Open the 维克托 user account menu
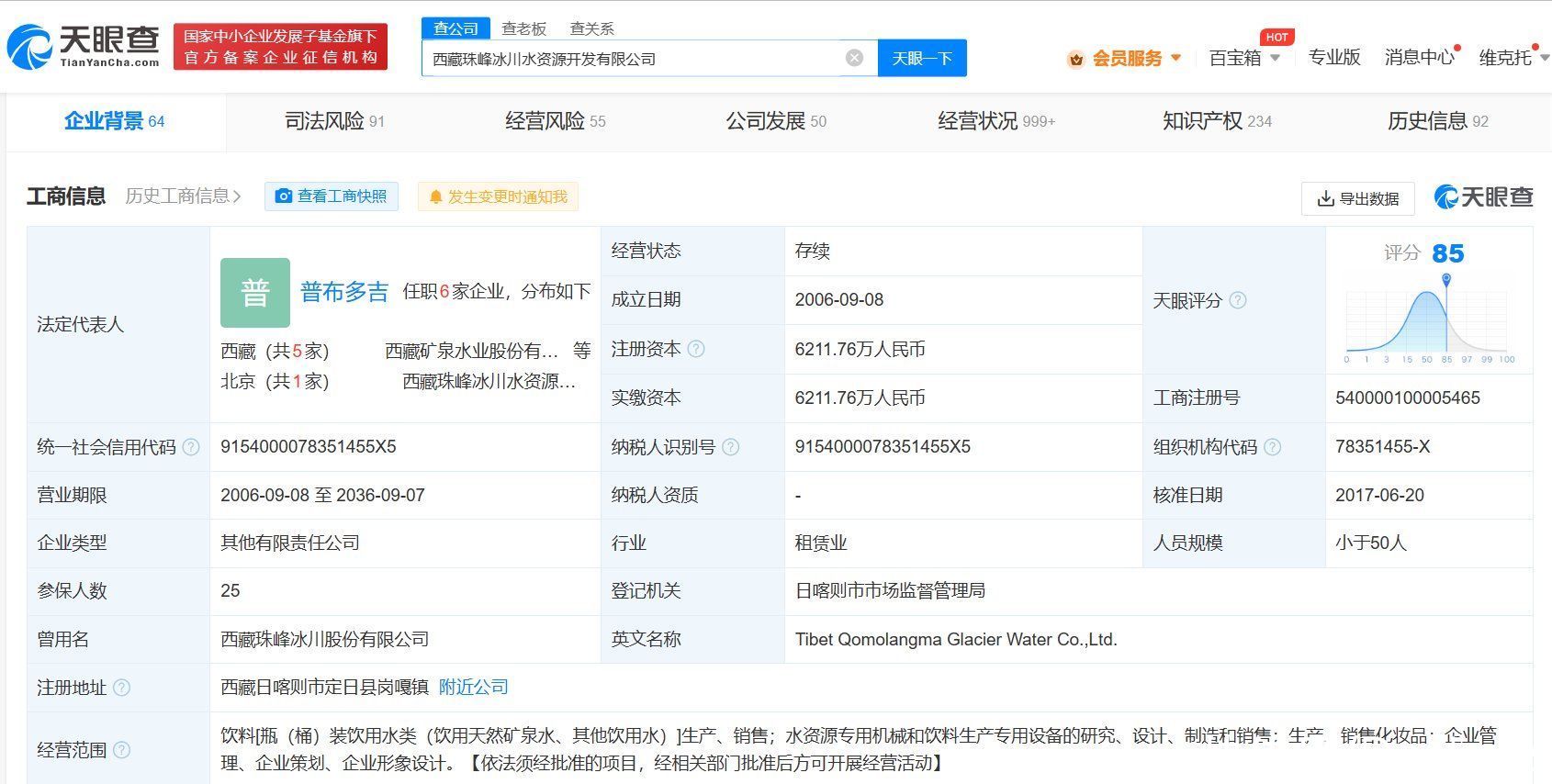Screen dimensions: 1552x784 (x=1513, y=57)
